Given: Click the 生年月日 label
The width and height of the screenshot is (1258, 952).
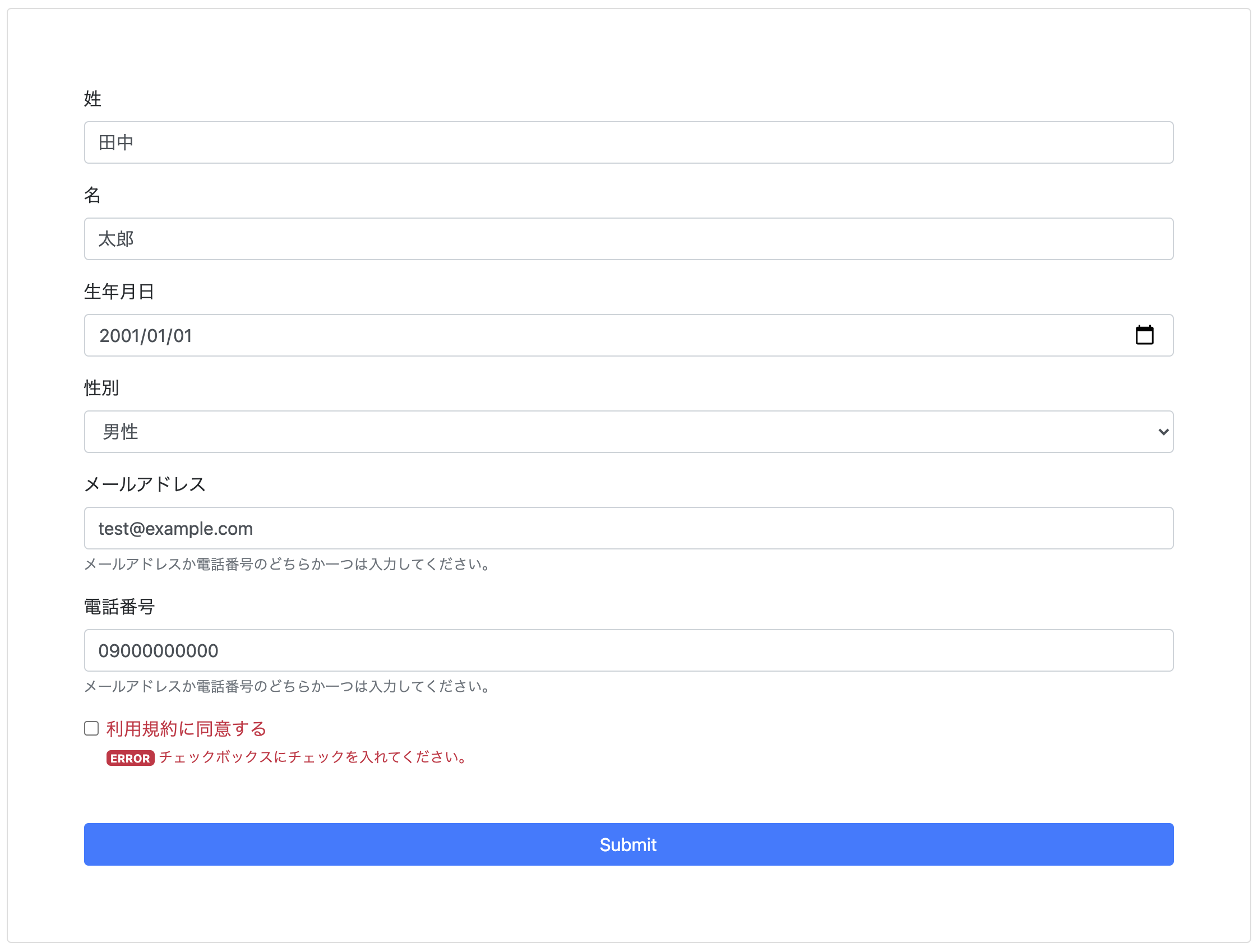Looking at the screenshot, I should 119,291.
